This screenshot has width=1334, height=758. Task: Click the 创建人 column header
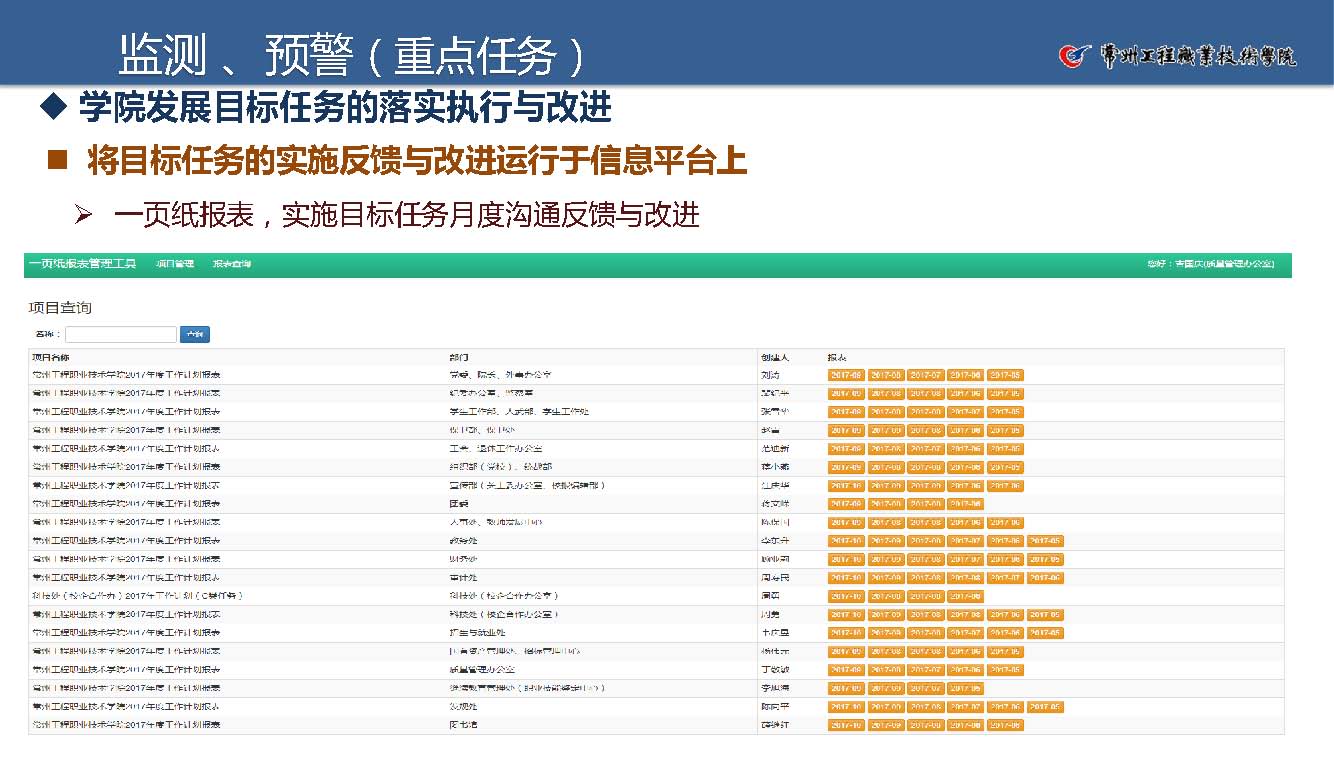[775, 357]
